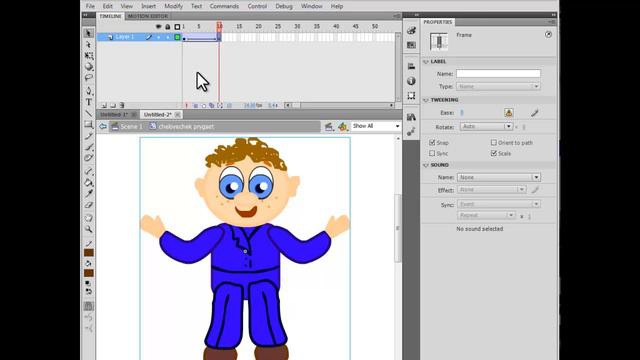
Task: Select the Free Transform tool
Action: 89,56
